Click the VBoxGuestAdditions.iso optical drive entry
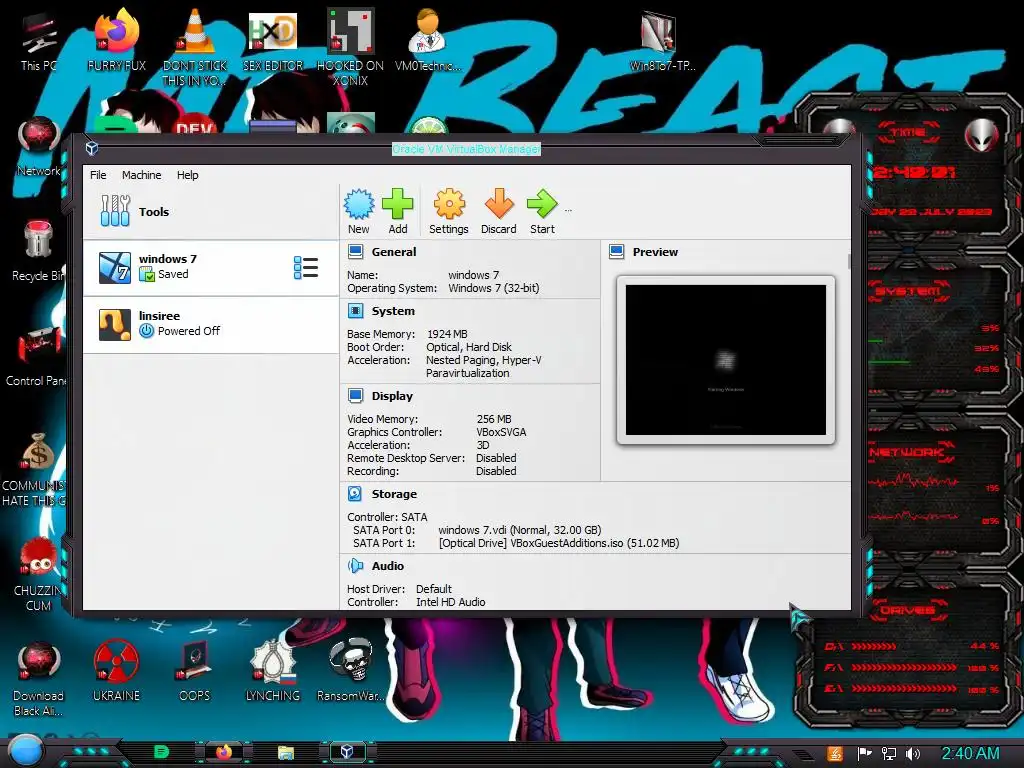Screen dimensions: 1024x768 click(x=558, y=543)
